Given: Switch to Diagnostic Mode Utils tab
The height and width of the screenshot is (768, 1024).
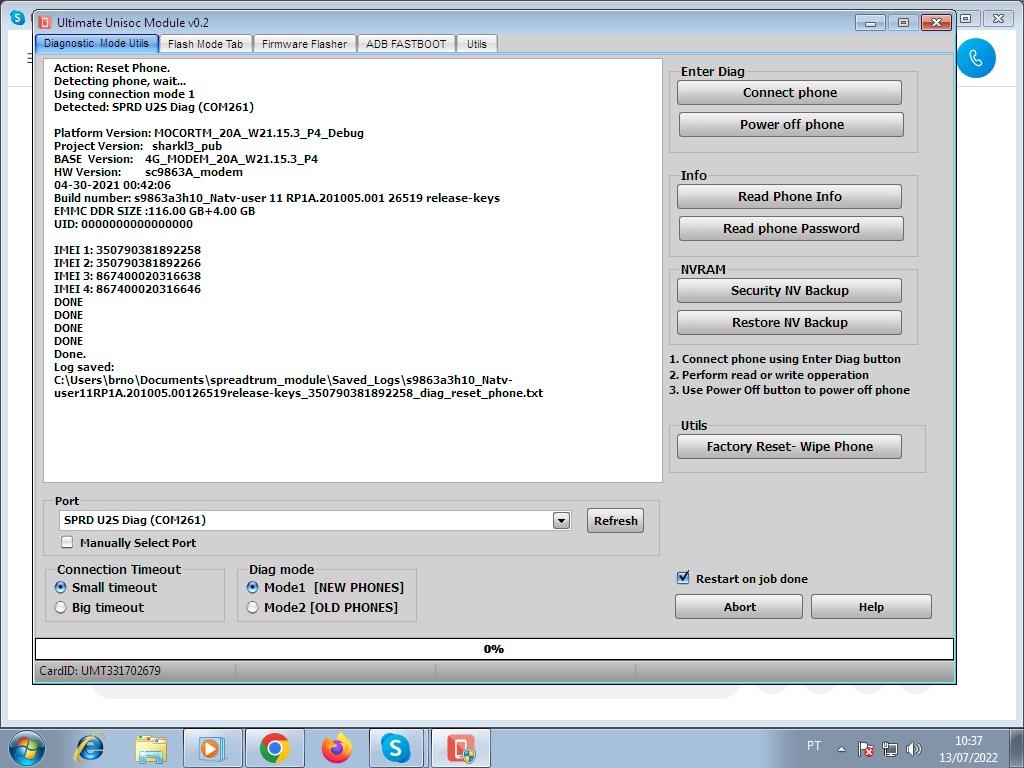Looking at the screenshot, I should click(97, 43).
